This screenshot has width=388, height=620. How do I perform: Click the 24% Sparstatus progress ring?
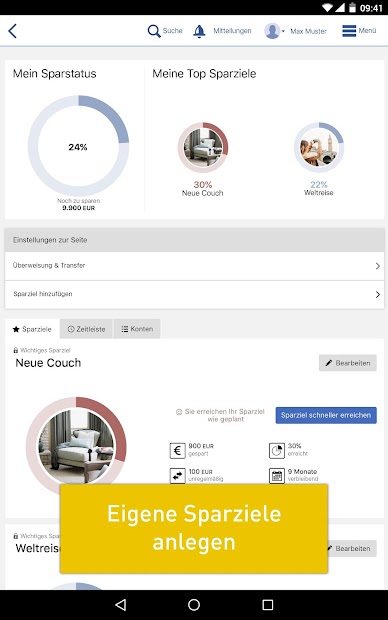point(78,146)
